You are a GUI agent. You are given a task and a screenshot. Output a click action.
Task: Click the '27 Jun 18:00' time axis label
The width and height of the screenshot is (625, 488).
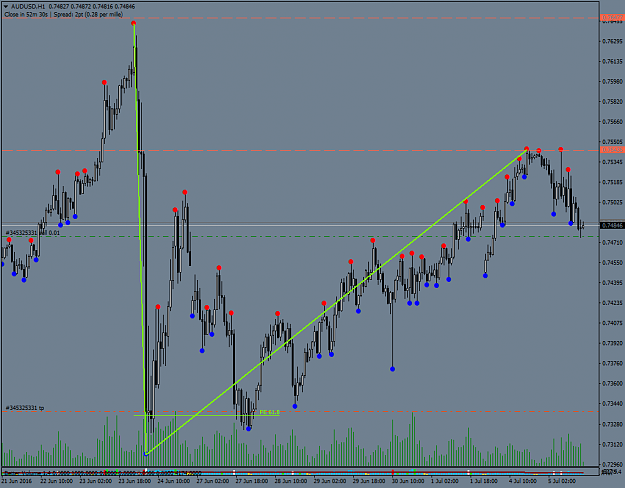click(251, 481)
